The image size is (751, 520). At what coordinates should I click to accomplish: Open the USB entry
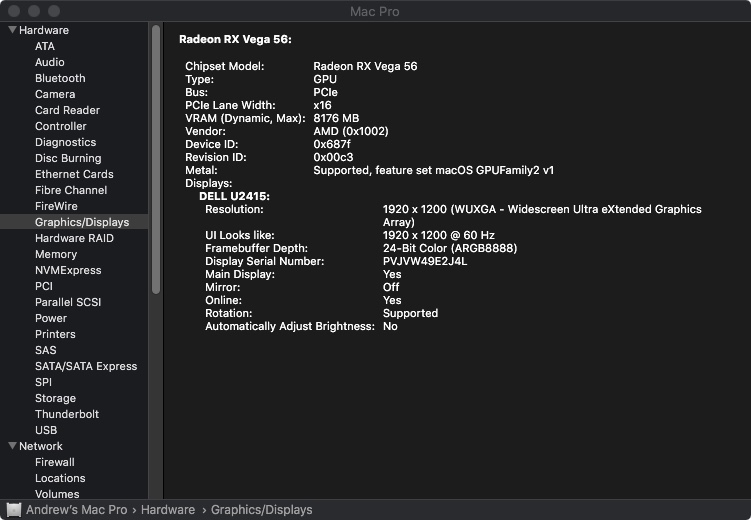pyautogui.click(x=46, y=430)
